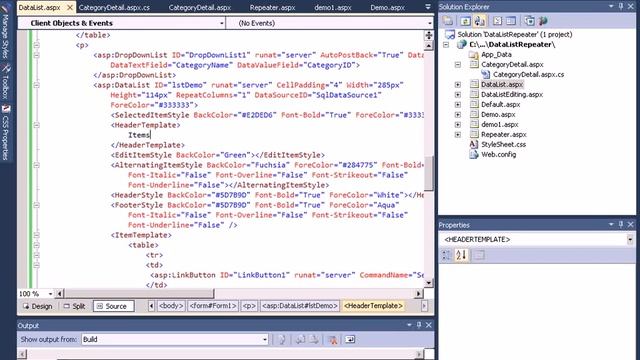The image size is (640, 360).
Task: Select App_Data folder in Solution Explorer
Action: [496, 54]
